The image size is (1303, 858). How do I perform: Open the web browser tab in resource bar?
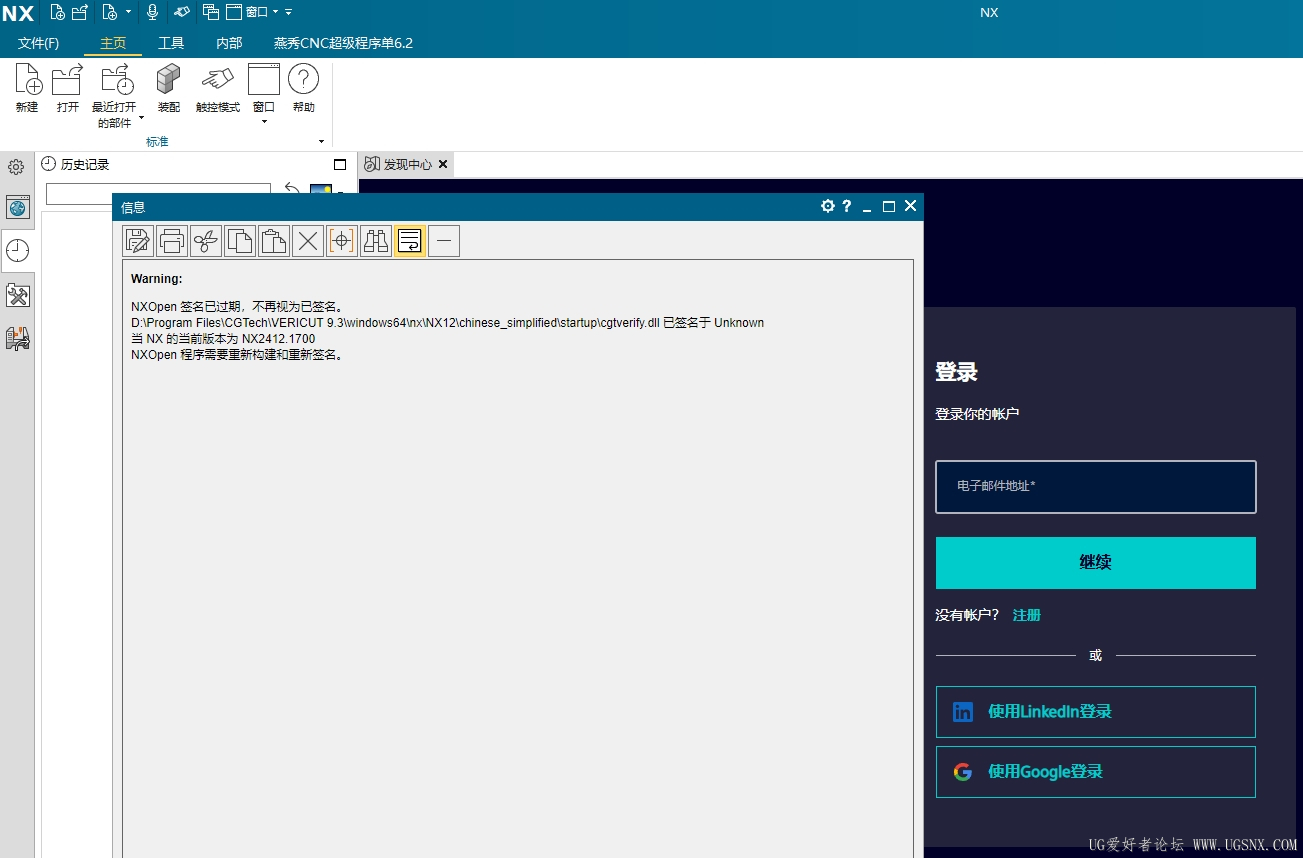tap(17, 208)
